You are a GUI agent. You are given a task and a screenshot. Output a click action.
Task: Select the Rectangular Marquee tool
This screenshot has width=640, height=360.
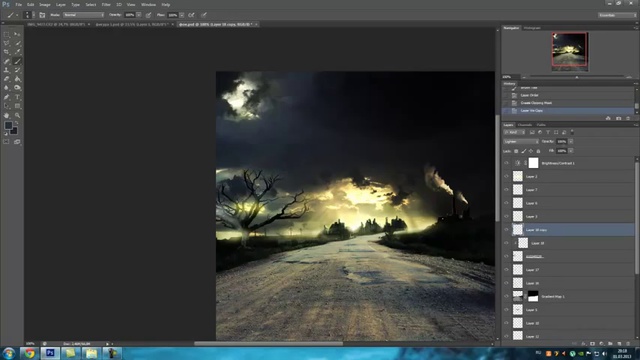click(x=7, y=34)
